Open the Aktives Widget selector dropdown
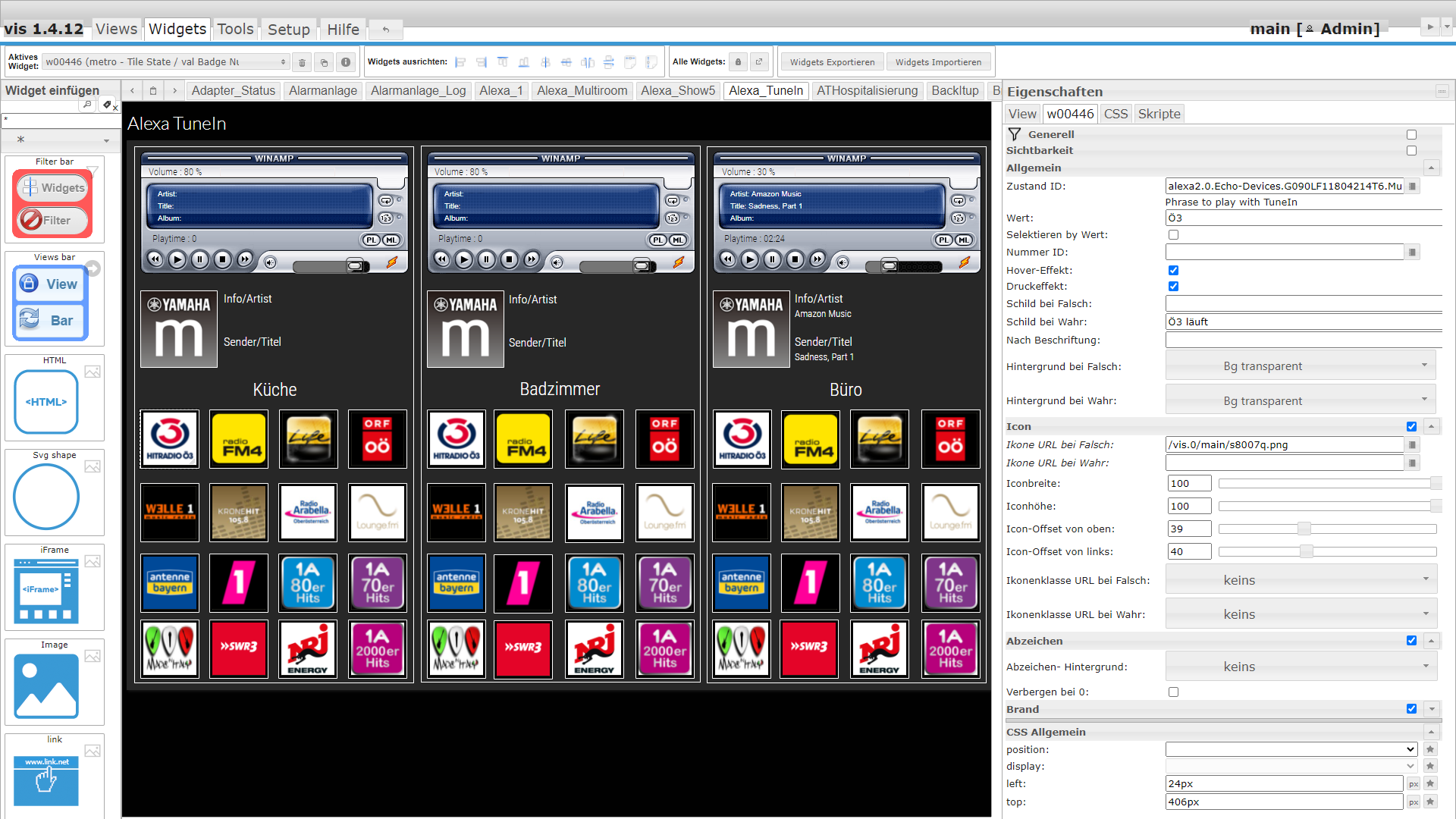Viewport: 1456px width, 819px height. [x=165, y=62]
